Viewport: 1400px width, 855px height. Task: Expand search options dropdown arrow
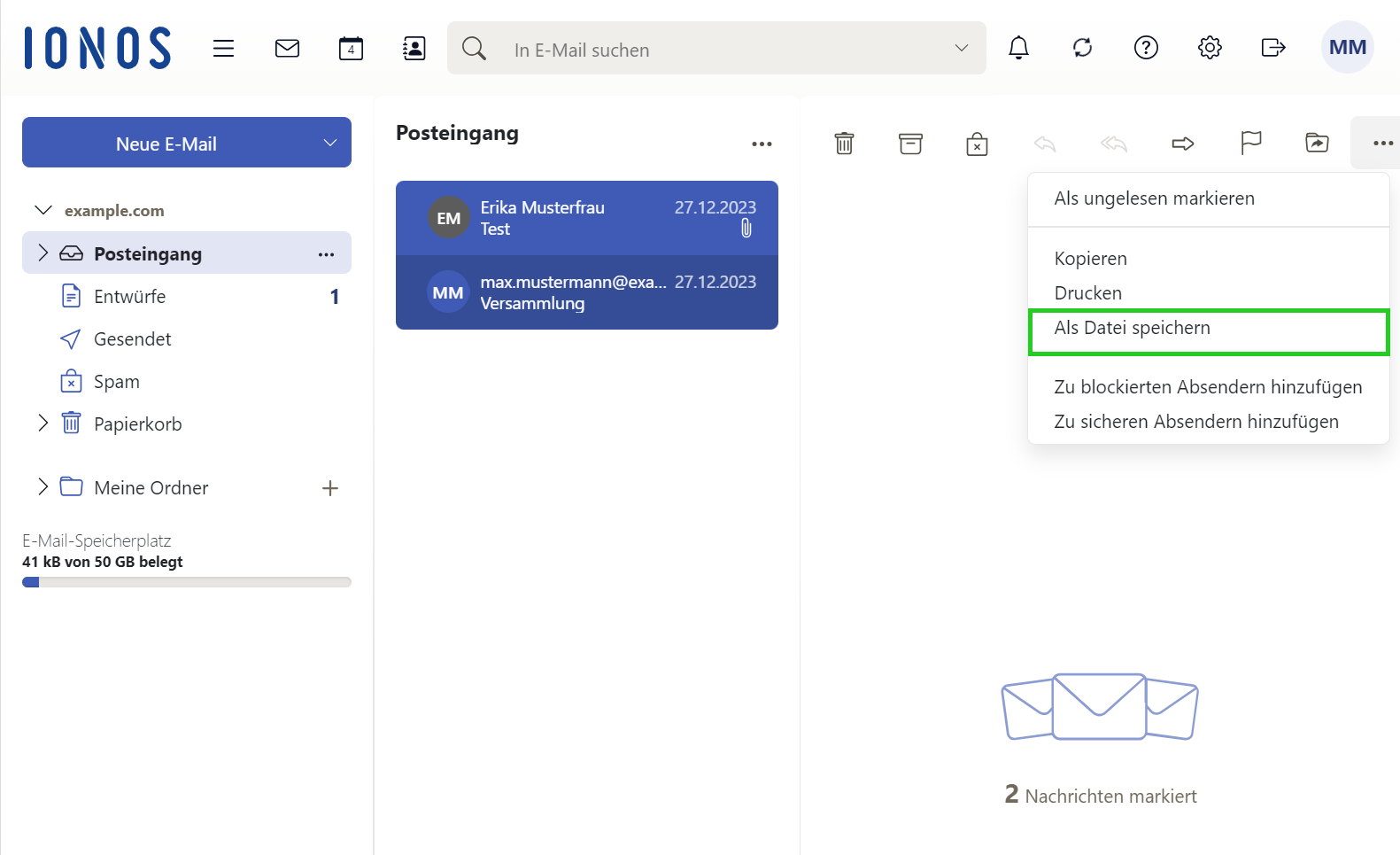pos(962,48)
